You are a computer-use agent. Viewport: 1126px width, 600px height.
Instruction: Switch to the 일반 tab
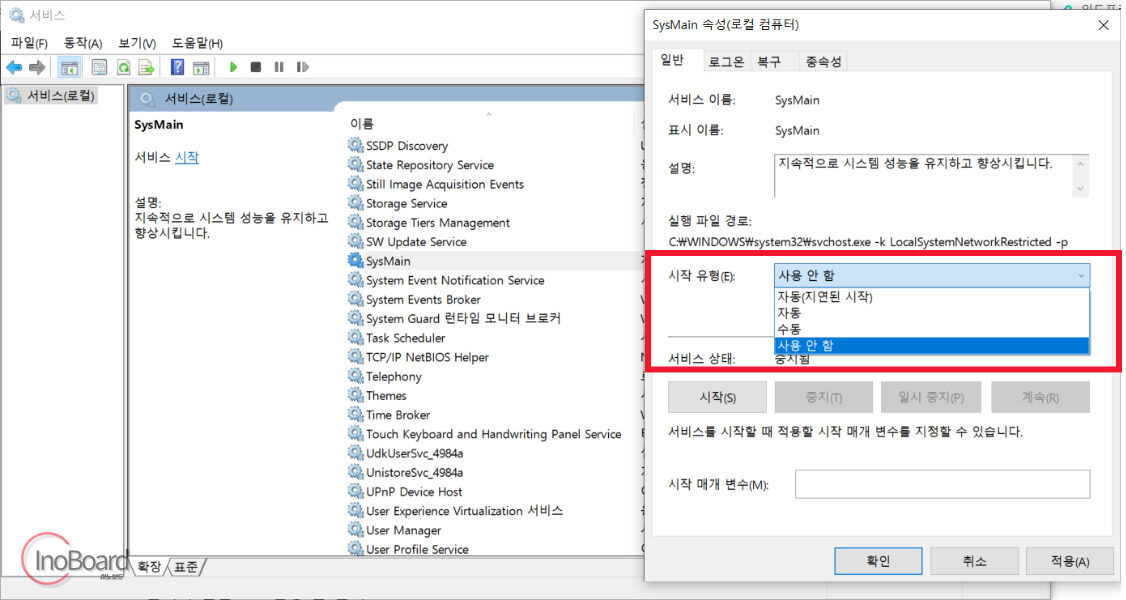tap(672, 60)
